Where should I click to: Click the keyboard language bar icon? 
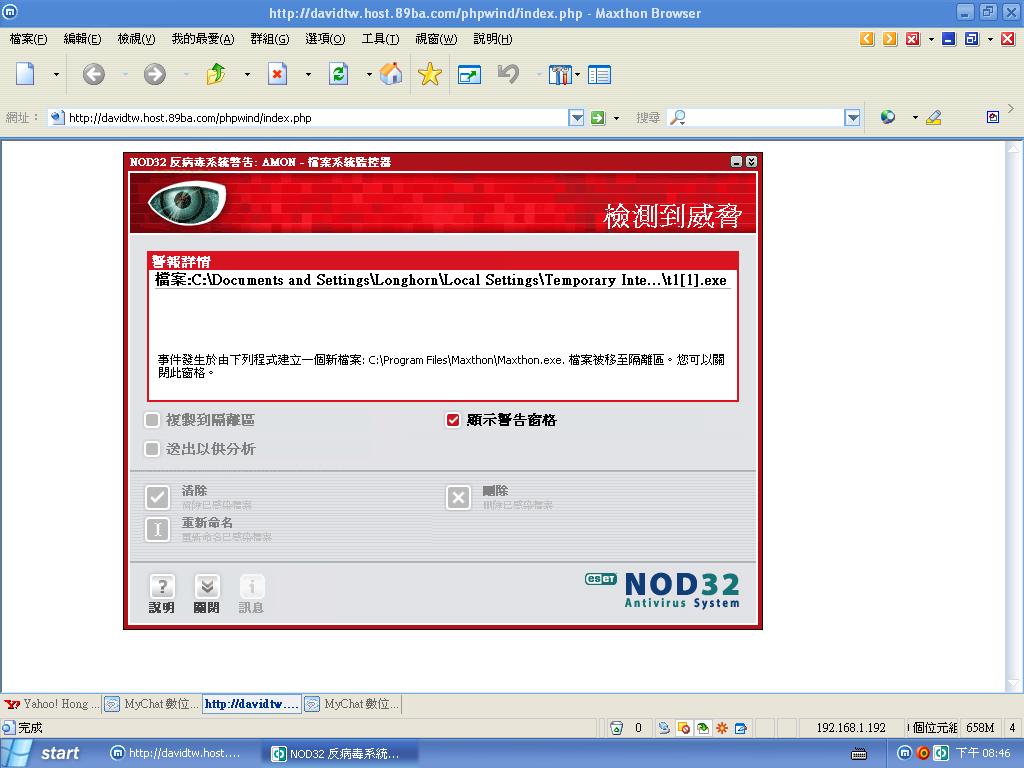click(859, 754)
